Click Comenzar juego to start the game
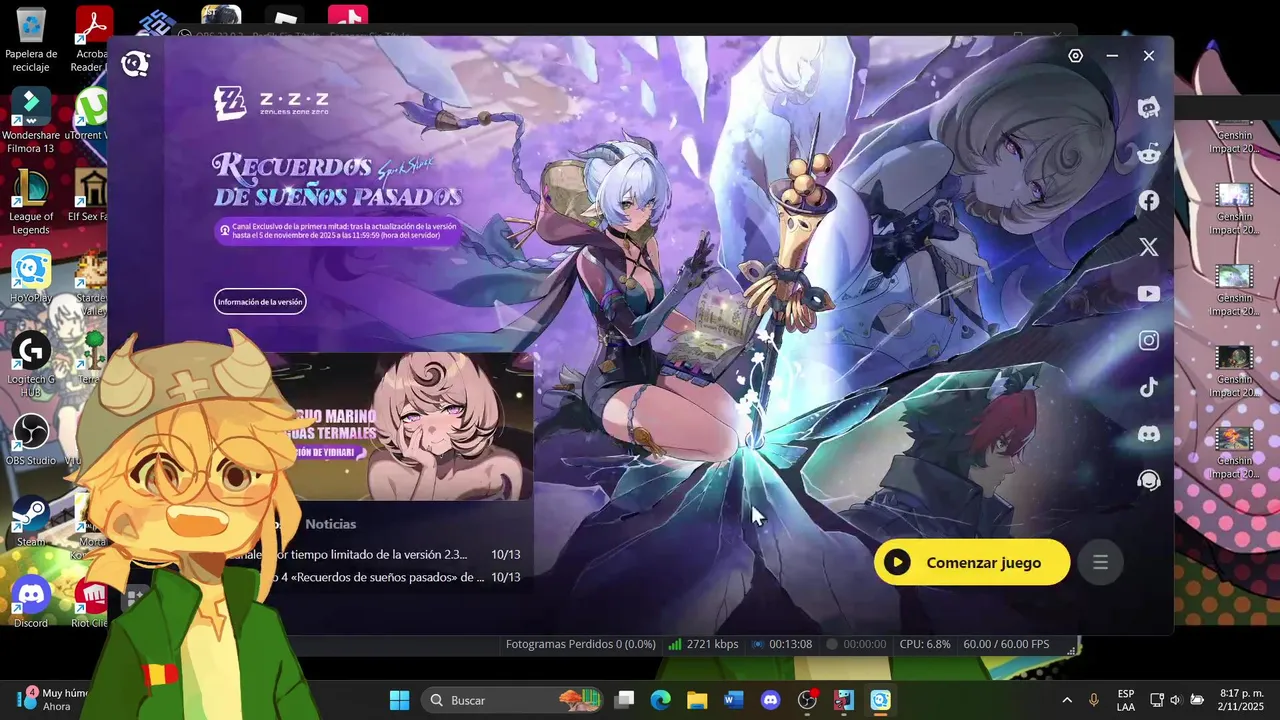 coord(972,562)
